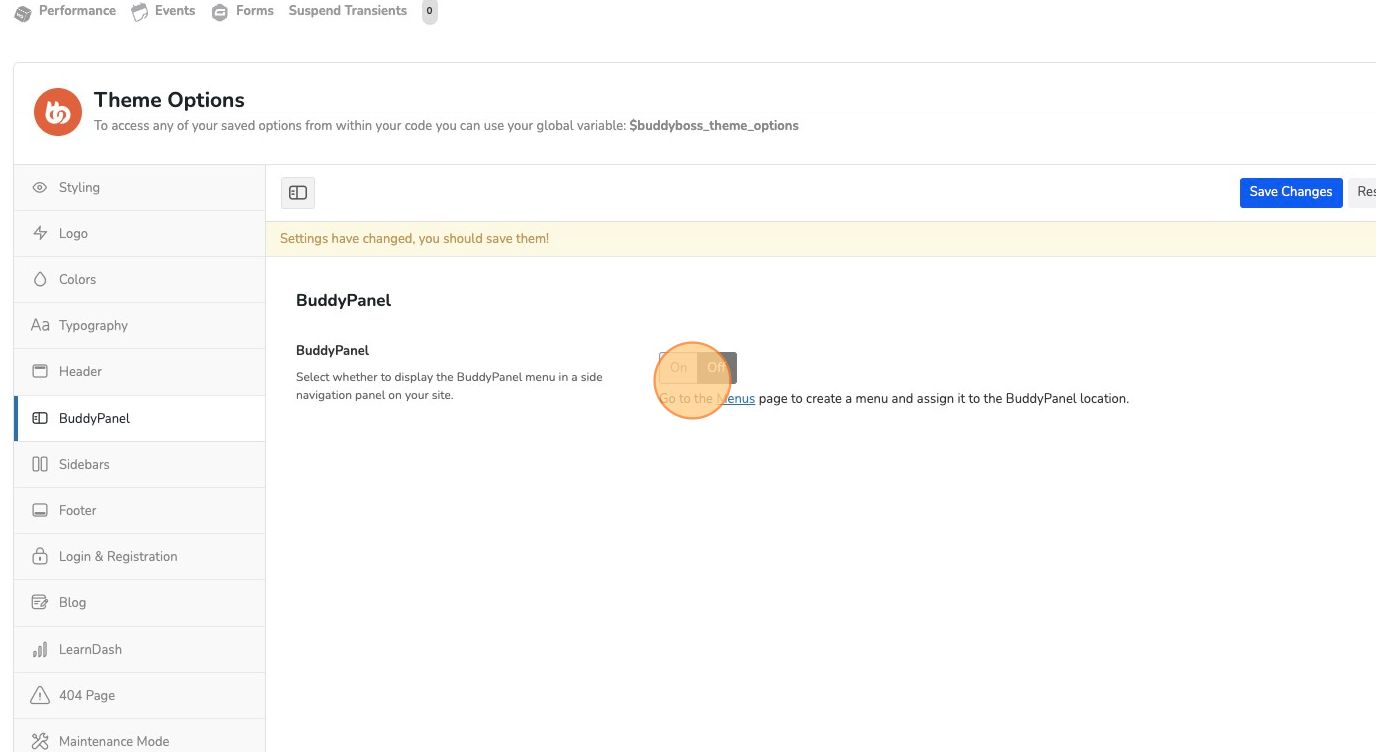The image size is (1376, 752).
Task: Click the Theme Options heading
Action: click(169, 100)
